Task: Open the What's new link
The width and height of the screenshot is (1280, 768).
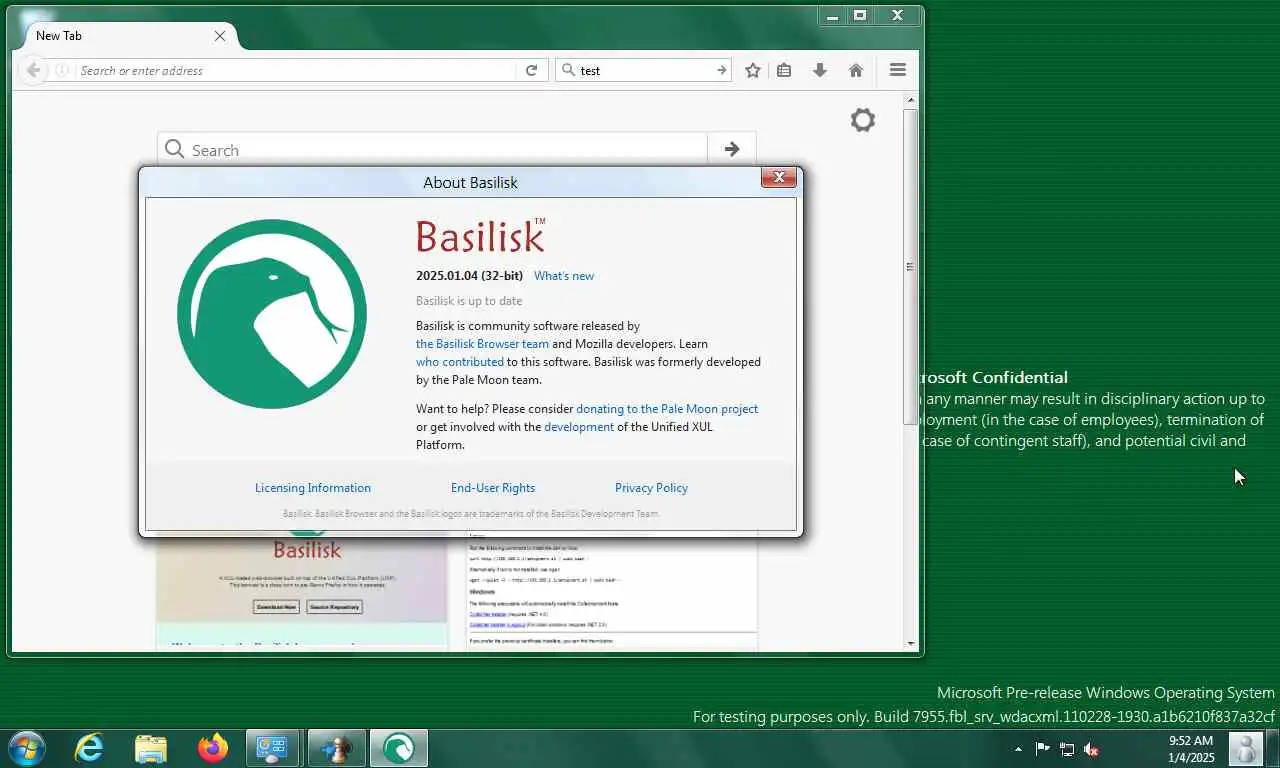Action: [564, 276]
